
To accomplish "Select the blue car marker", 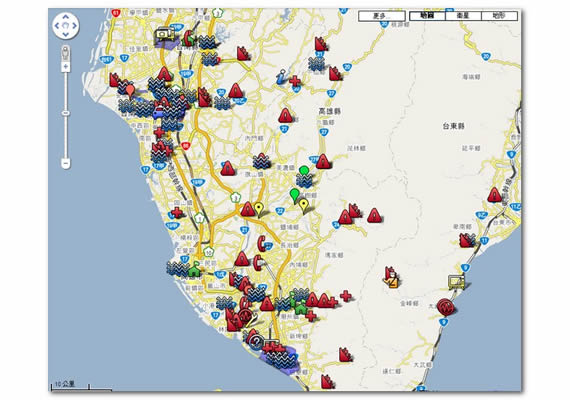I will pyautogui.click(x=159, y=112).
